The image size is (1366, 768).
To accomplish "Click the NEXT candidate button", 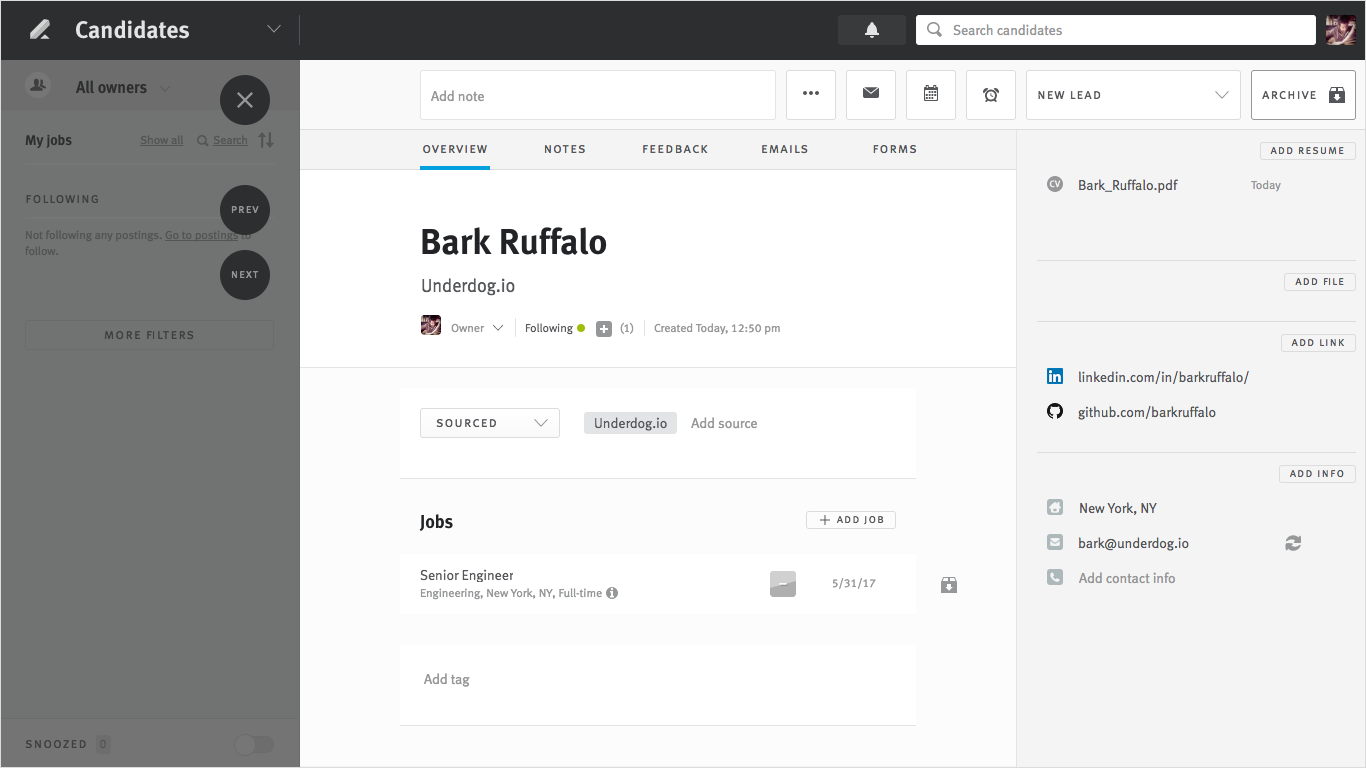I will [x=245, y=275].
